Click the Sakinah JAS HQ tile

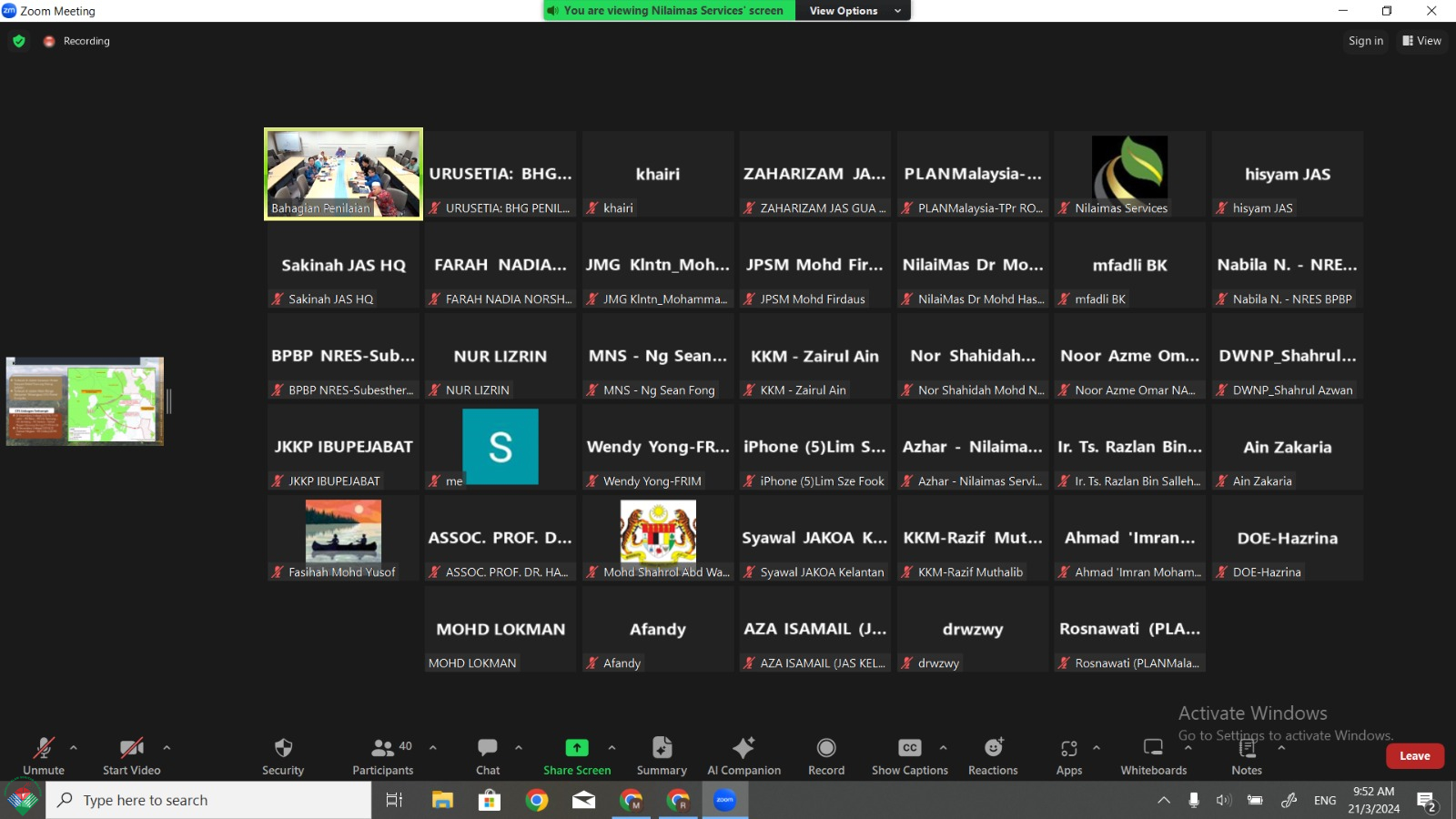344,265
